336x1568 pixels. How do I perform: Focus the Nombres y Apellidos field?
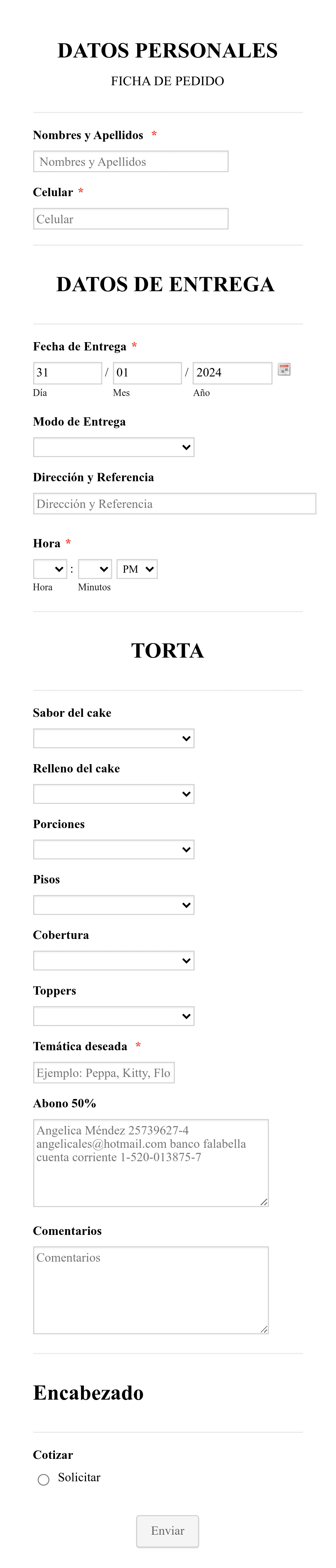coord(131,161)
